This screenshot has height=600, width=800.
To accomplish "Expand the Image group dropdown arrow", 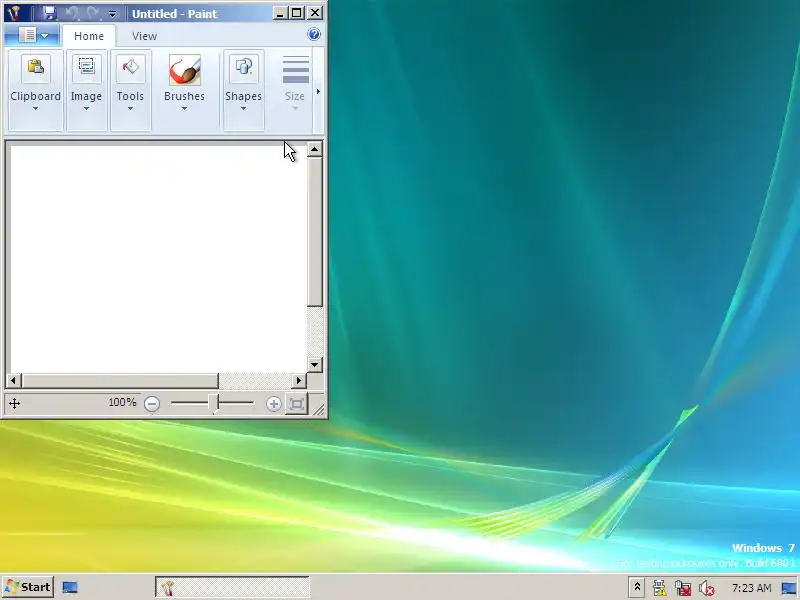I will 86,109.
